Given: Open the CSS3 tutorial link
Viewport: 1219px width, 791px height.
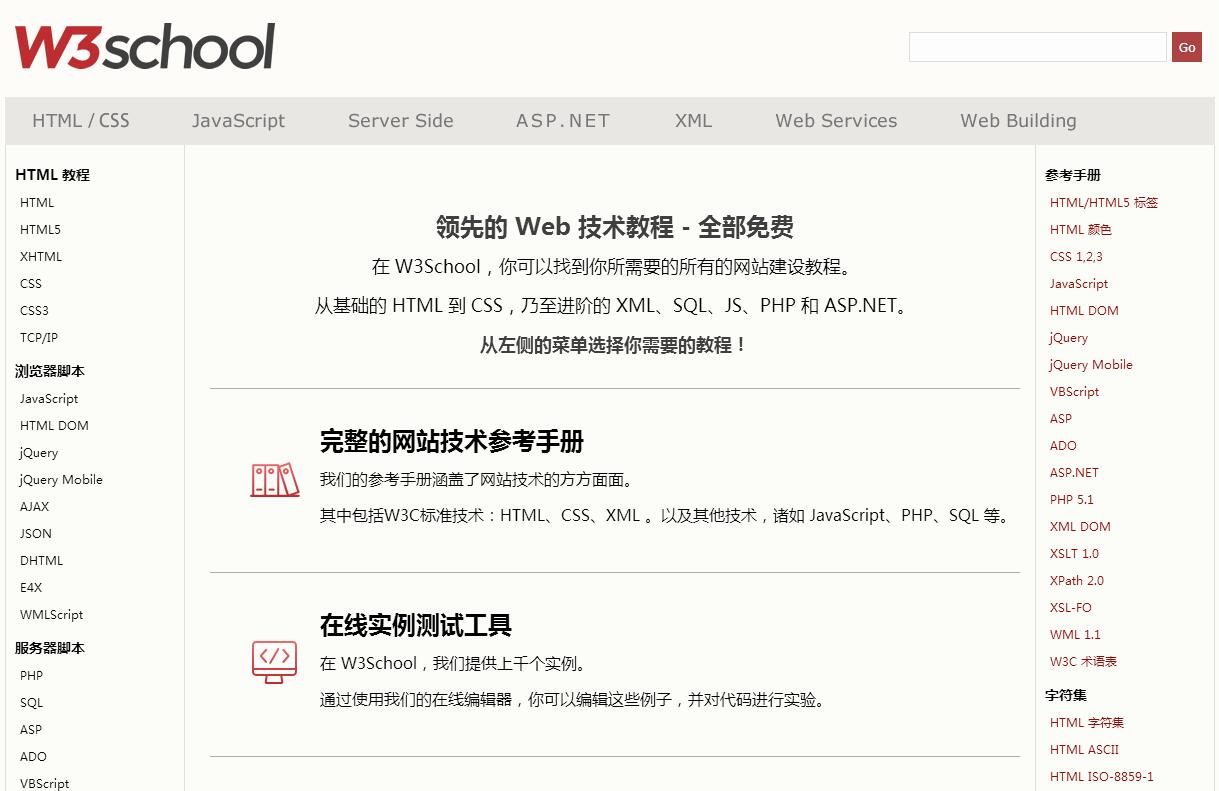Looking at the screenshot, I should tap(34, 311).
